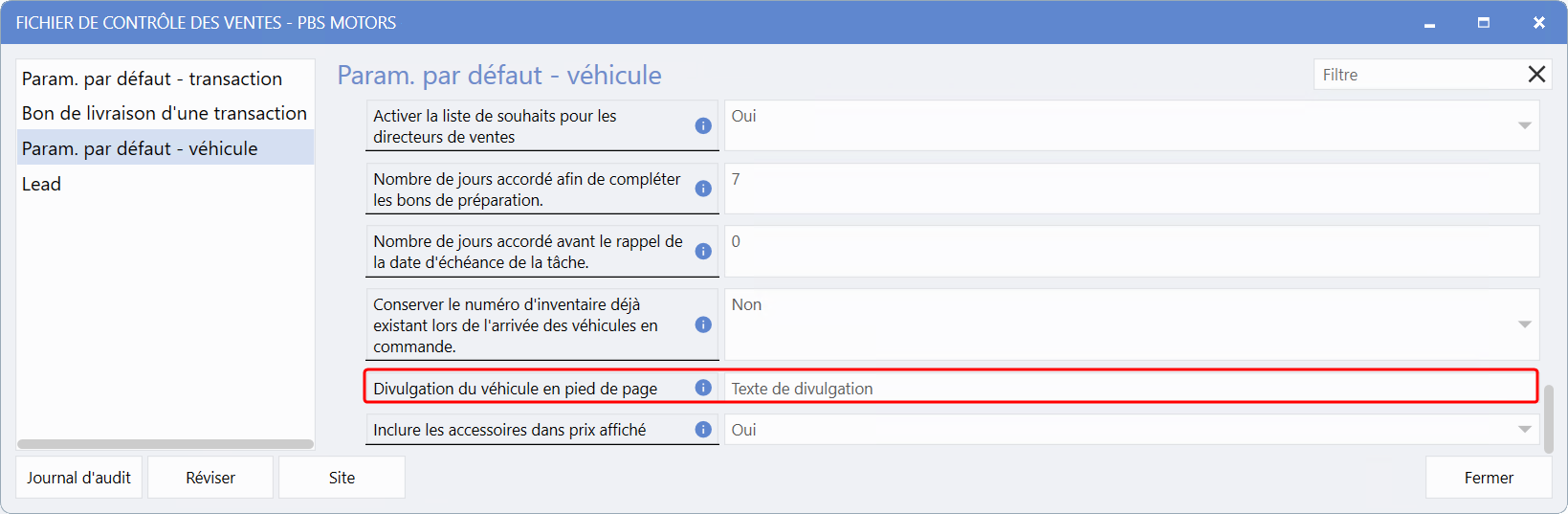The height and width of the screenshot is (514, 1568).
Task: Clear the Filtre search box with X
Action: tap(1536, 75)
